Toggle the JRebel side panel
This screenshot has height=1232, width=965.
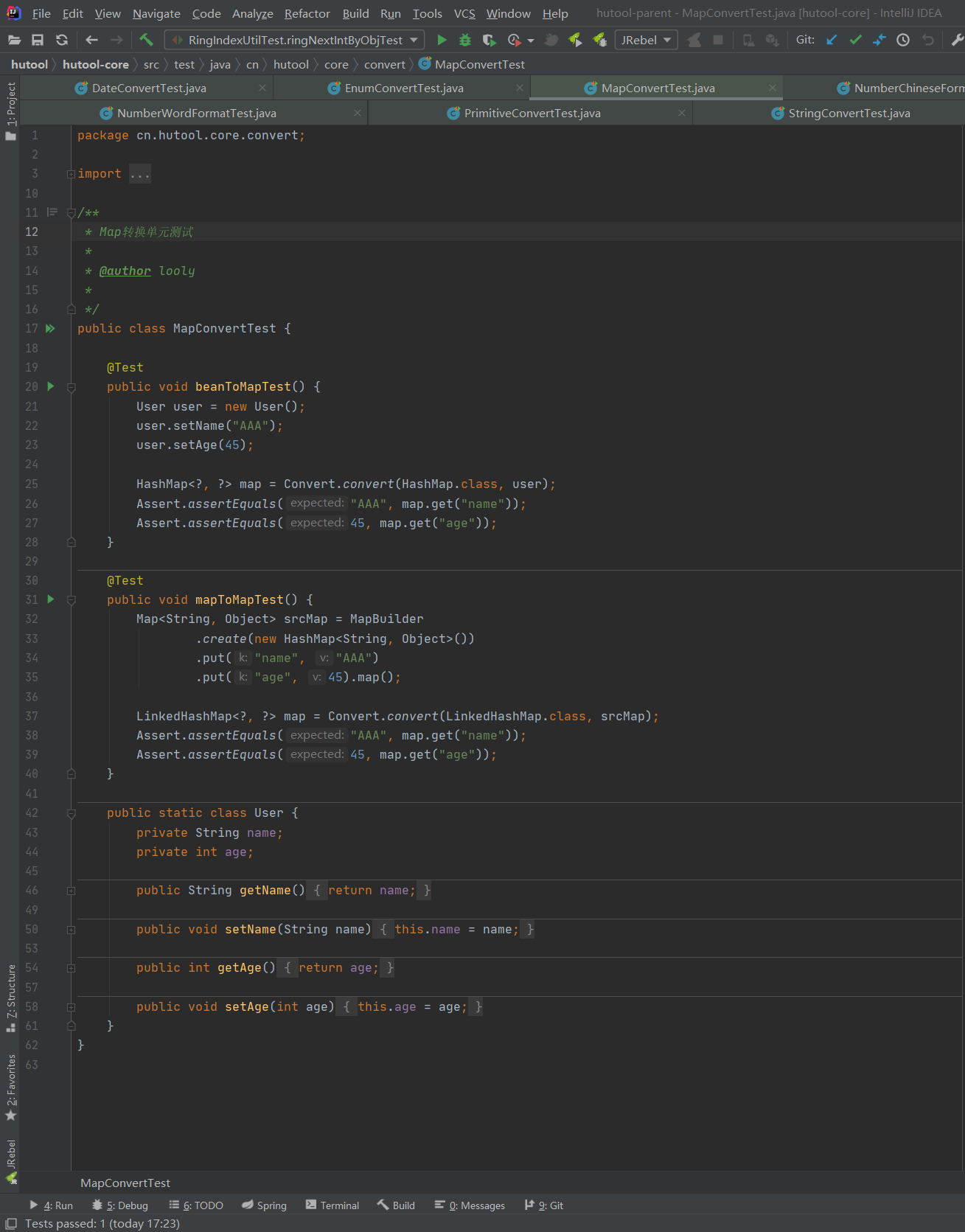click(10, 1161)
